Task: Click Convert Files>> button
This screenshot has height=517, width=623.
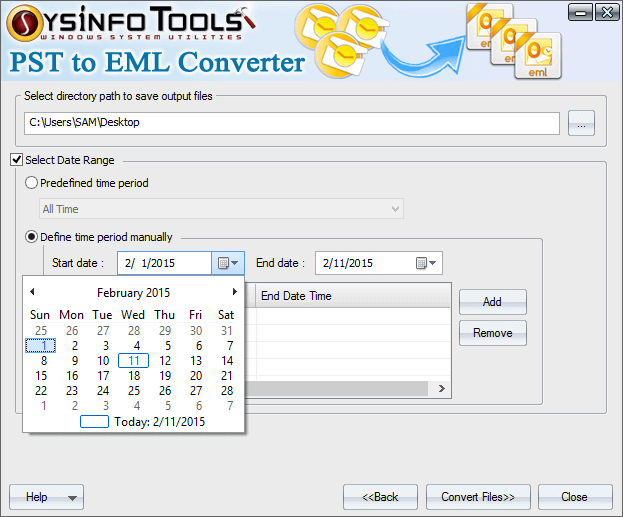Action: pyautogui.click(x=478, y=497)
